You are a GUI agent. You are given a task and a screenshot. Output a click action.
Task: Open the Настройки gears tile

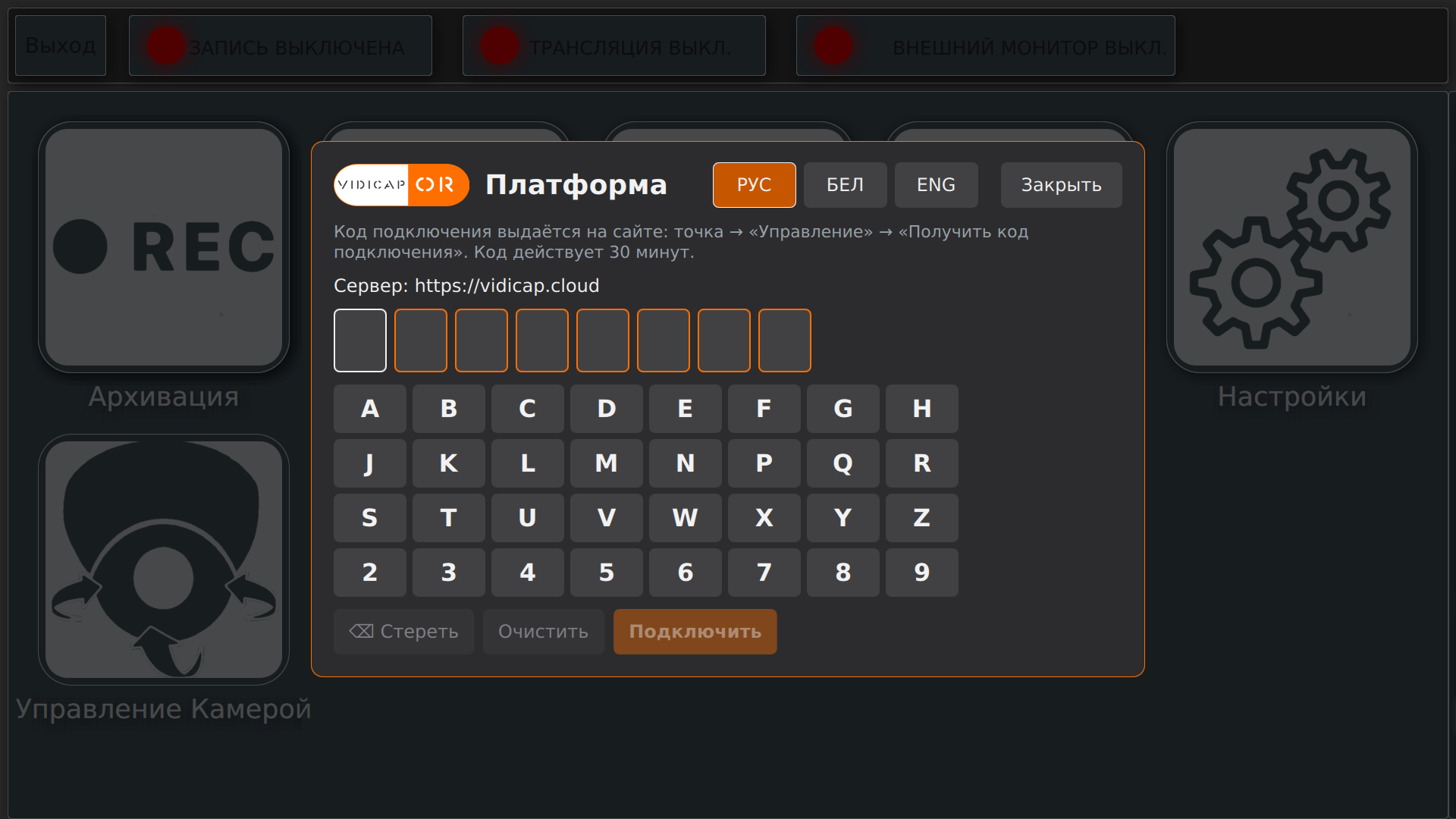pyautogui.click(x=1292, y=247)
